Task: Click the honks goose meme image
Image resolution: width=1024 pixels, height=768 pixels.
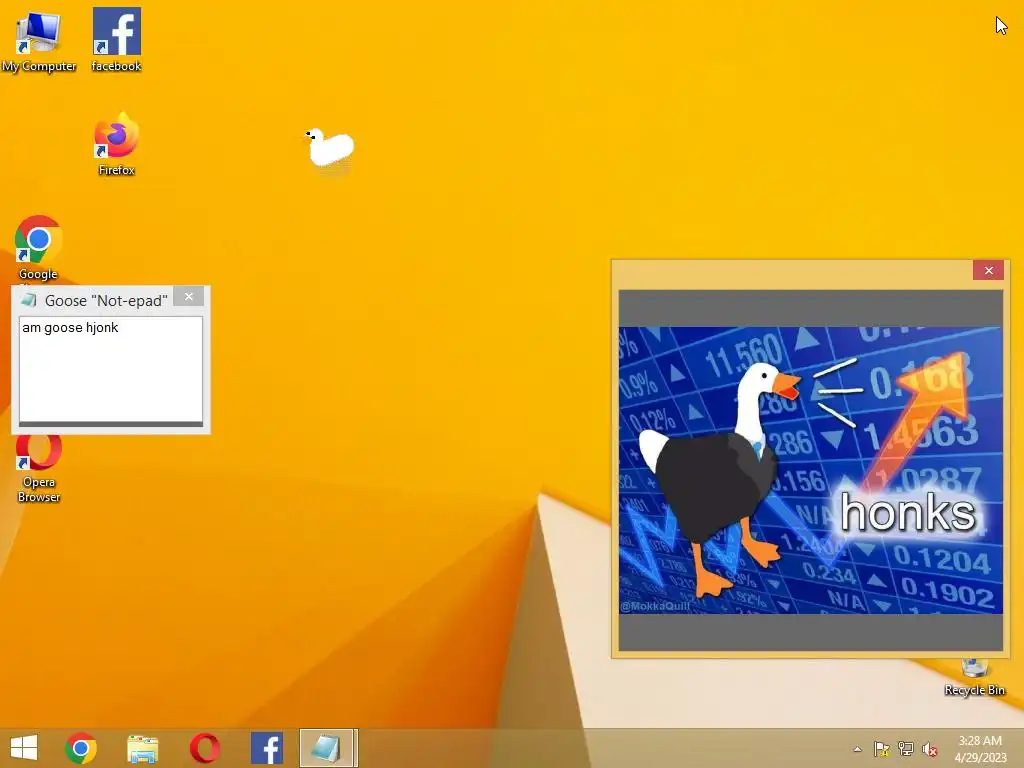Action: tap(810, 470)
